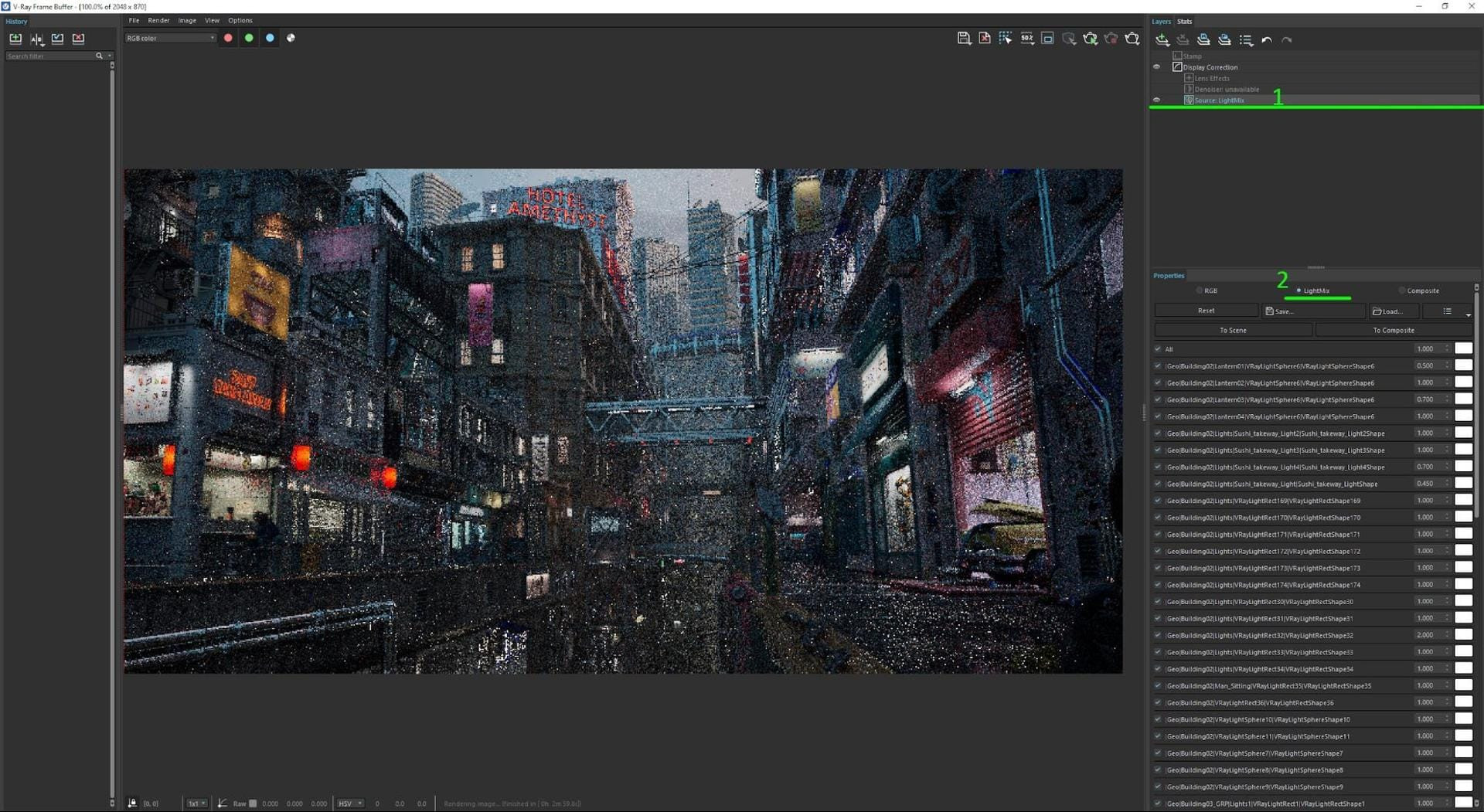This screenshot has height=812, width=1484.
Task: Click the To Composite button
Action: coord(1394,331)
